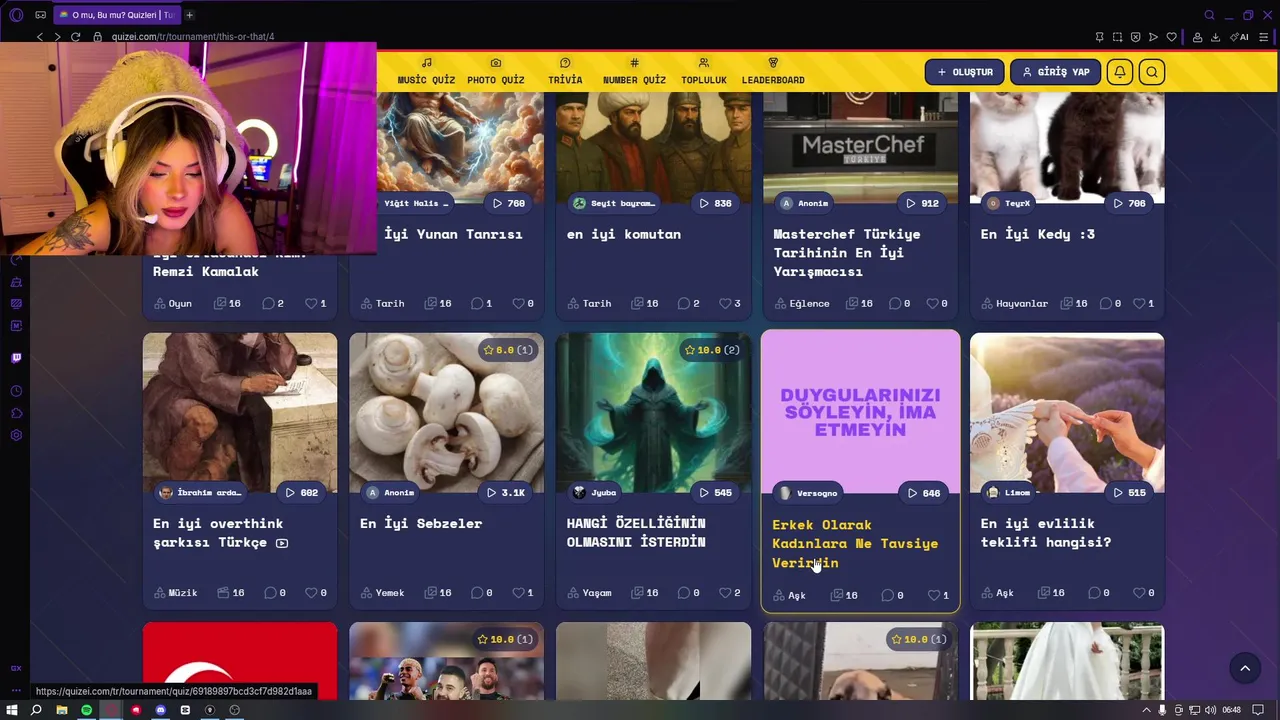This screenshot has width=1280, height=720.
Task: Open the browser downloads icon
Action: pyautogui.click(x=1215, y=37)
